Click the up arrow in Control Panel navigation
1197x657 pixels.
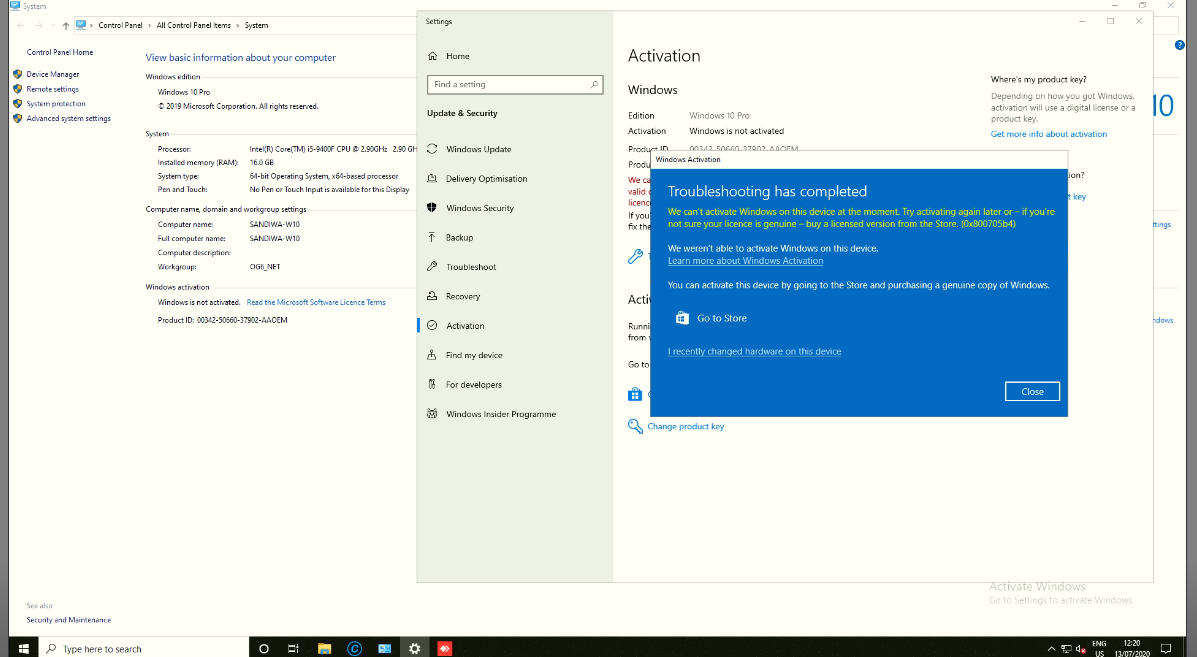(x=66, y=25)
